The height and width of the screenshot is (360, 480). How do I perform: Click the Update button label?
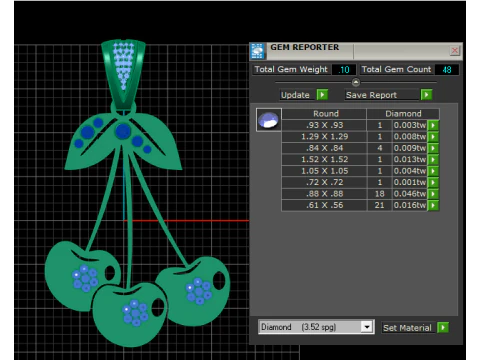coord(295,95)
